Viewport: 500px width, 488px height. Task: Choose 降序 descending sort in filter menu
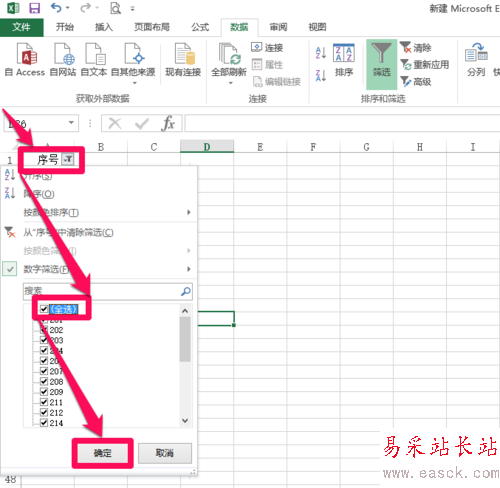[100, 194]
